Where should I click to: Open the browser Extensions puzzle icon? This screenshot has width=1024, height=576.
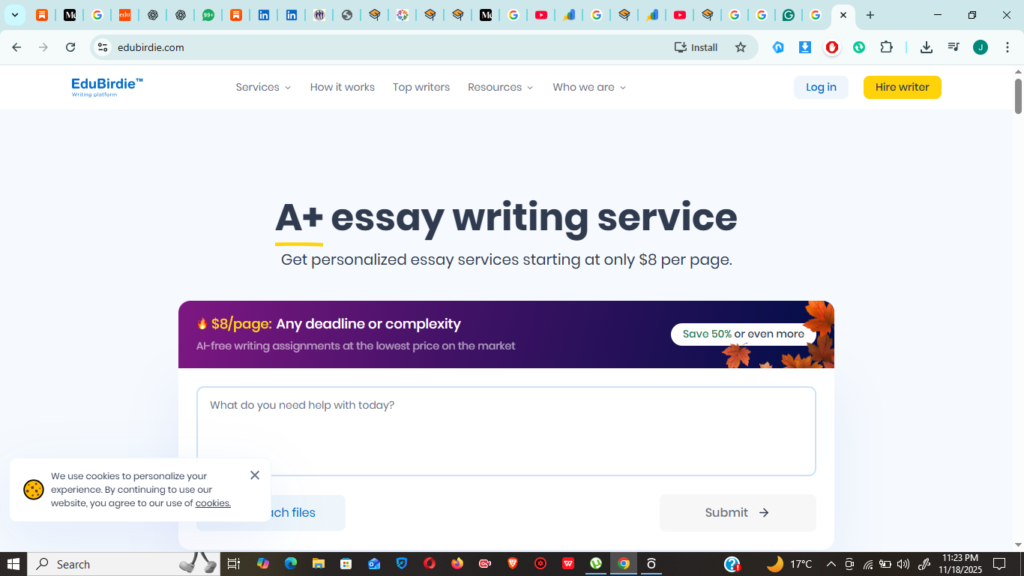tap(886, 47)
